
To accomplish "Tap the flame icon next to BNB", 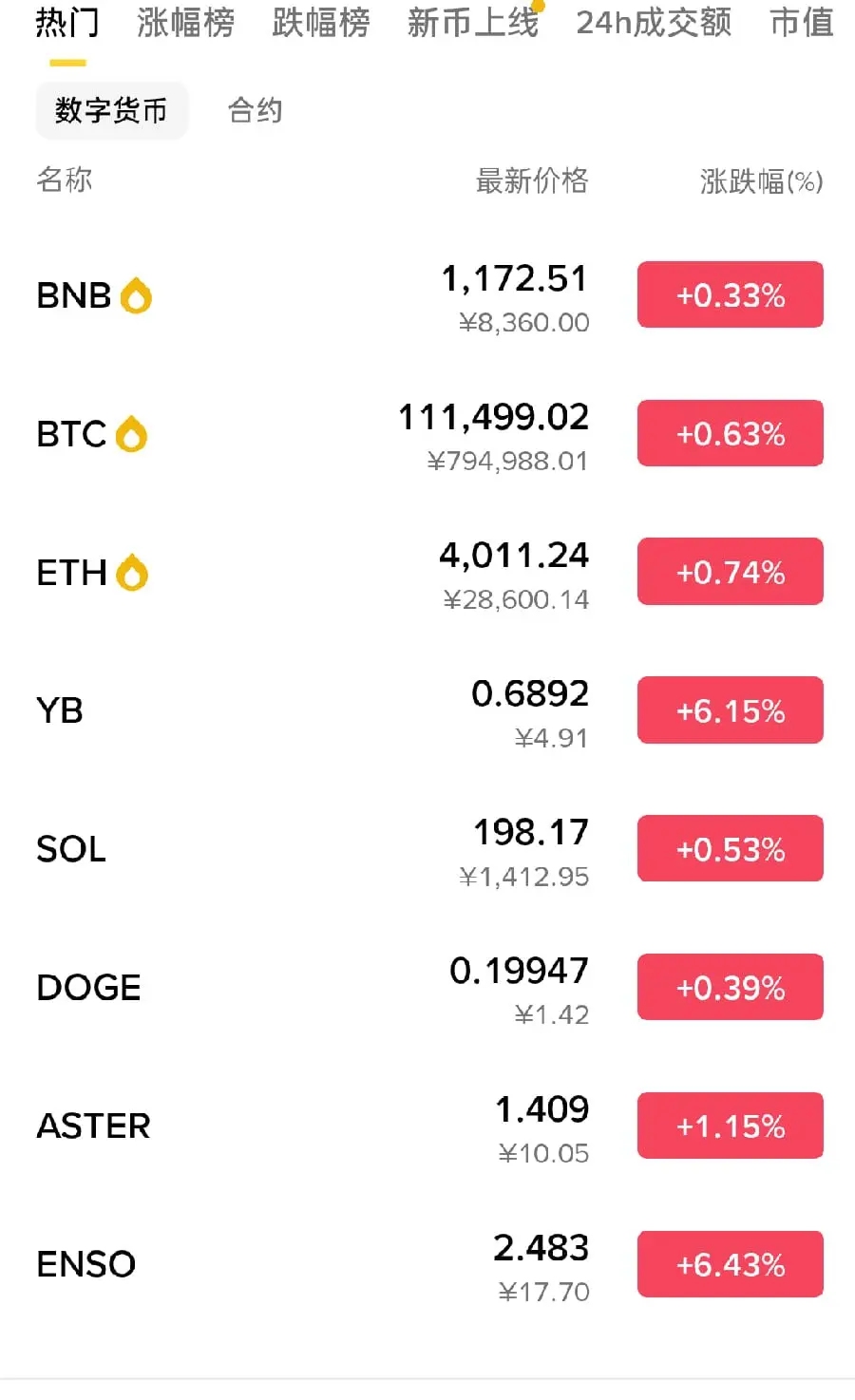I will pyautogui.click(x=136, y=295).
